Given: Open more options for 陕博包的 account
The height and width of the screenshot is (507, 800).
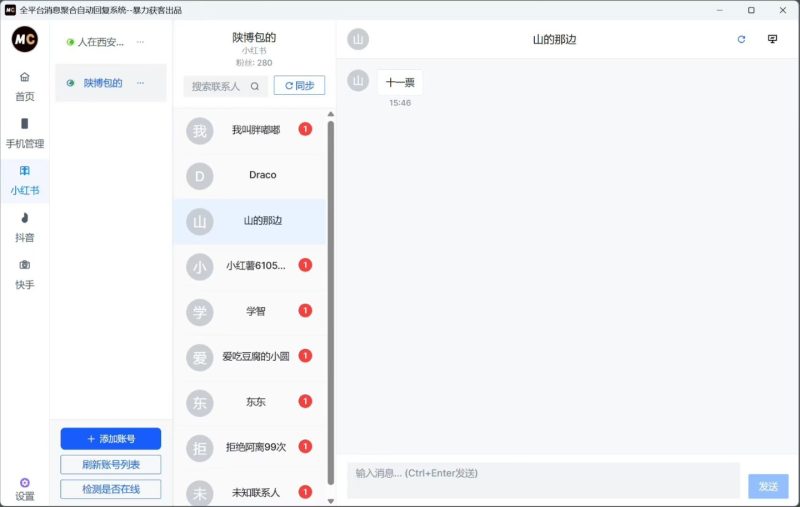Looking at the screenshot, I should pos(140,83).
